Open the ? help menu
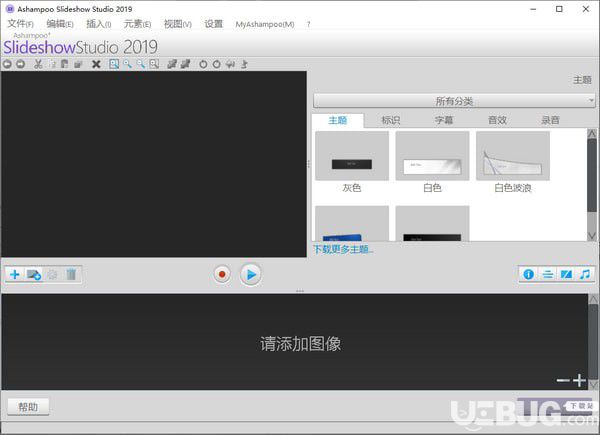Screen dimensions: 600x435 [308, 24]
